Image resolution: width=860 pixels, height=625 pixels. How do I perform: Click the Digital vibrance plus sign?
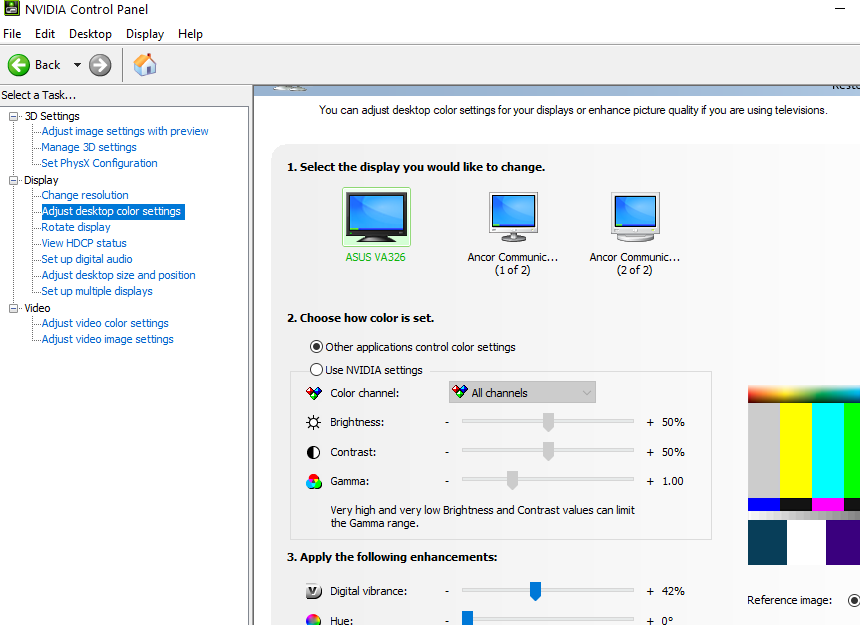pyautogui.click(x=650, y=591)
